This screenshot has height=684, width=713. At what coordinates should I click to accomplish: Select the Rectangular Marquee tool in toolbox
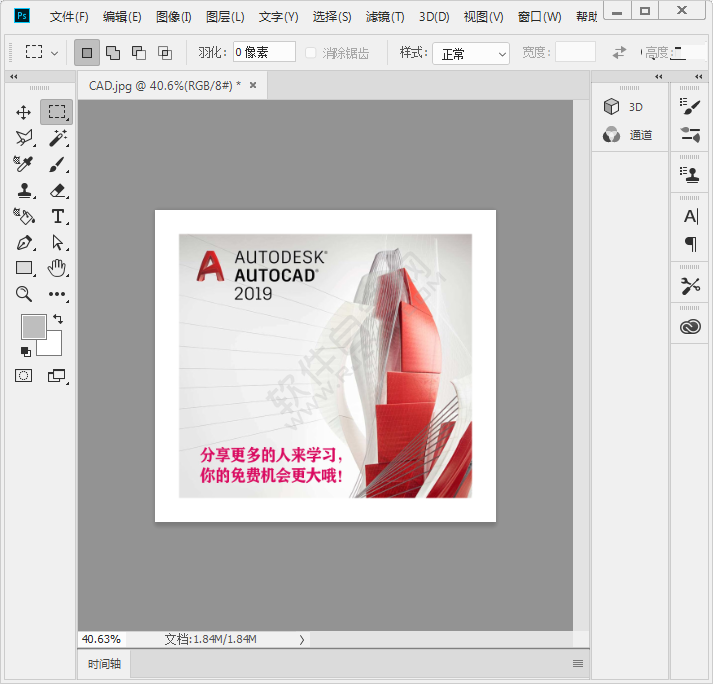click(x=57, y=112)
